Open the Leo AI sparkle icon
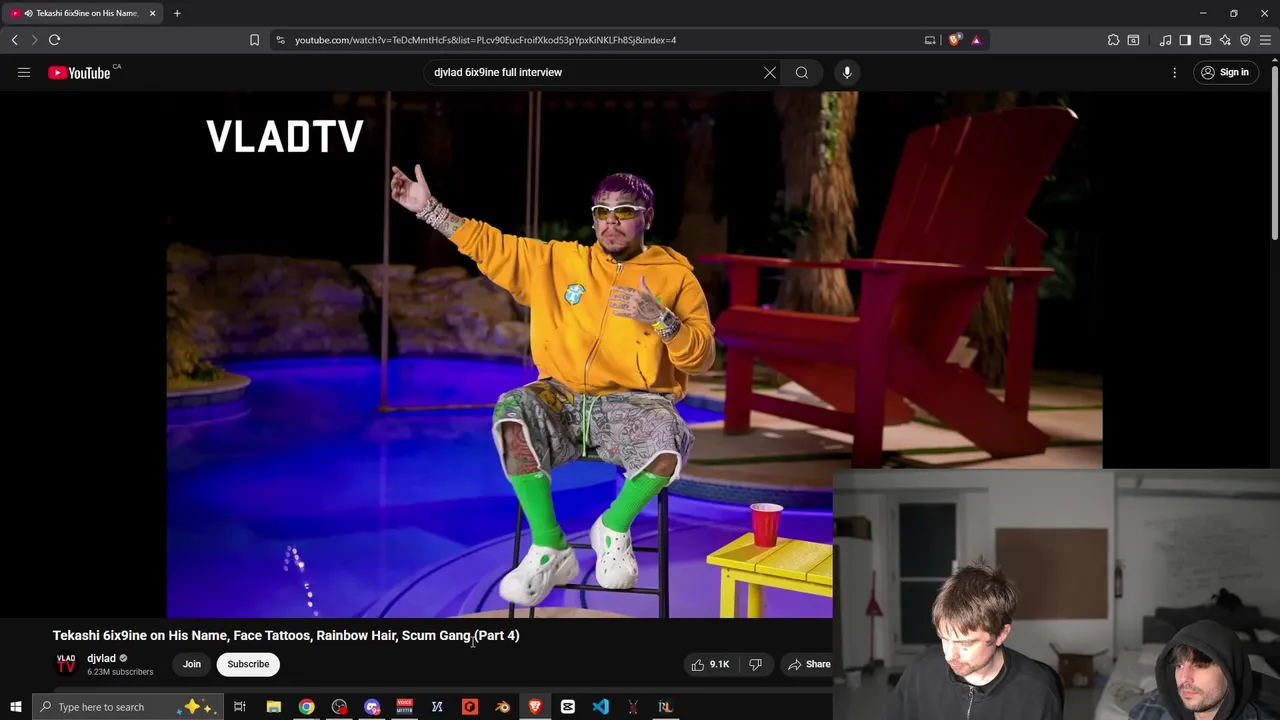 1225,40
